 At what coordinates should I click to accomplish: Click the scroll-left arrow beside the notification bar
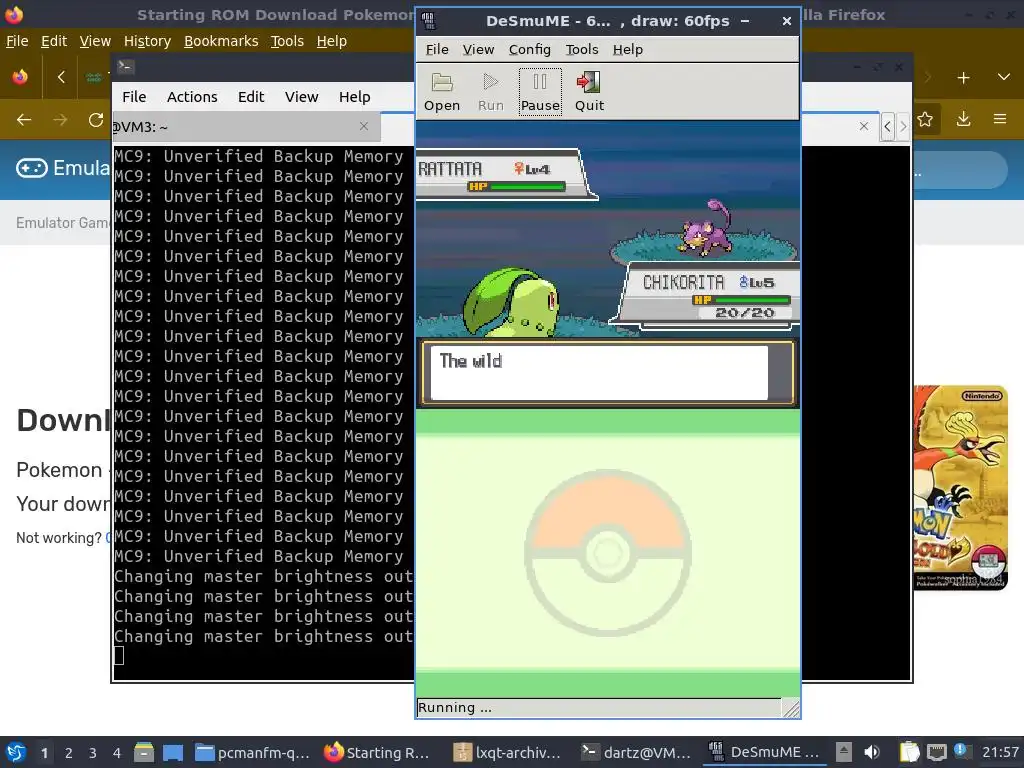(888, 126)
